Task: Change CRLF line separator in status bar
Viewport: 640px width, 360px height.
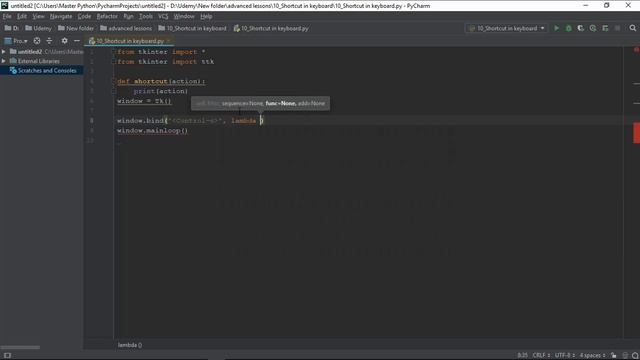Action: (541, 356)
